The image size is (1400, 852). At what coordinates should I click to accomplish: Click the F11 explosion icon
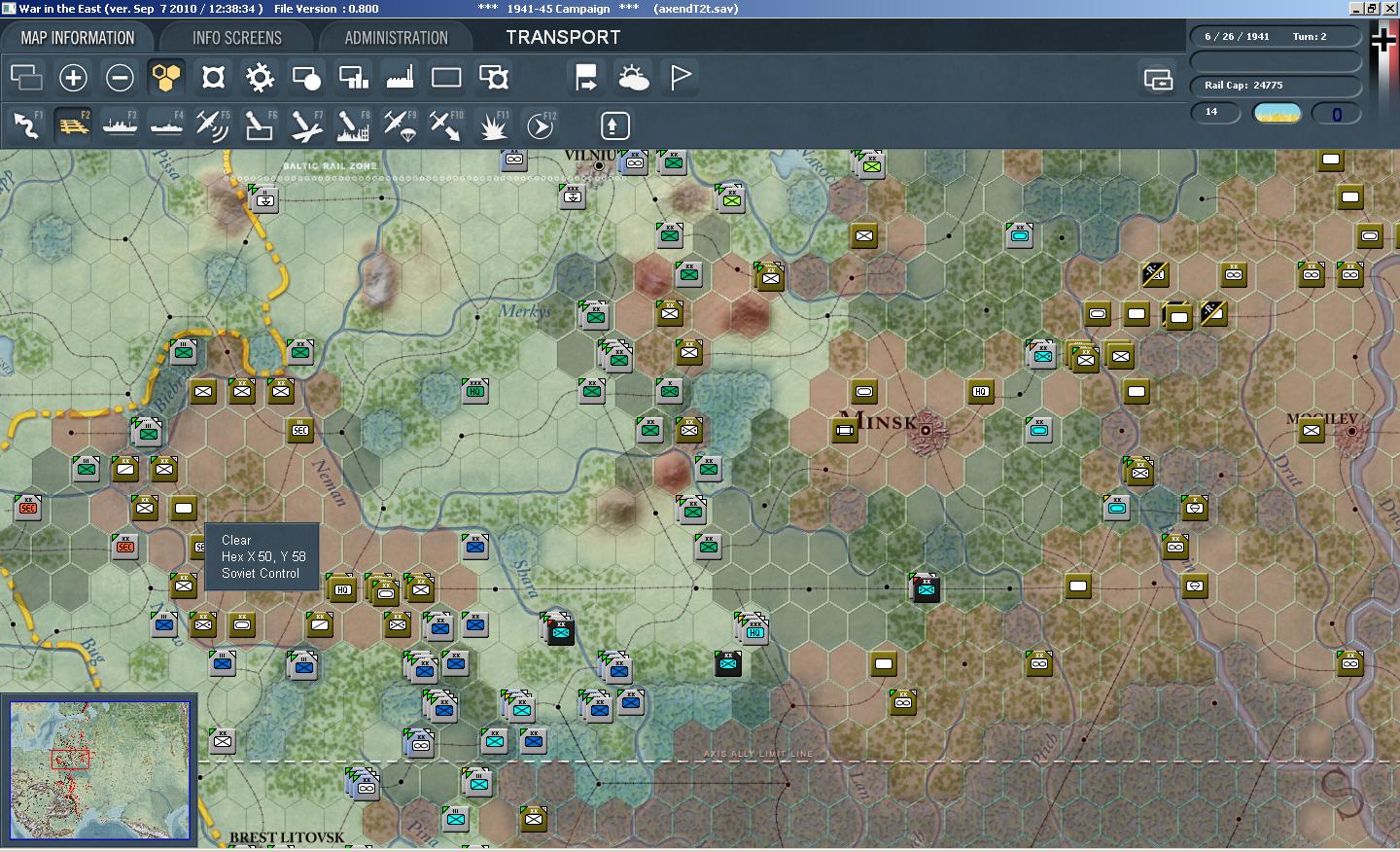(493, 125)
